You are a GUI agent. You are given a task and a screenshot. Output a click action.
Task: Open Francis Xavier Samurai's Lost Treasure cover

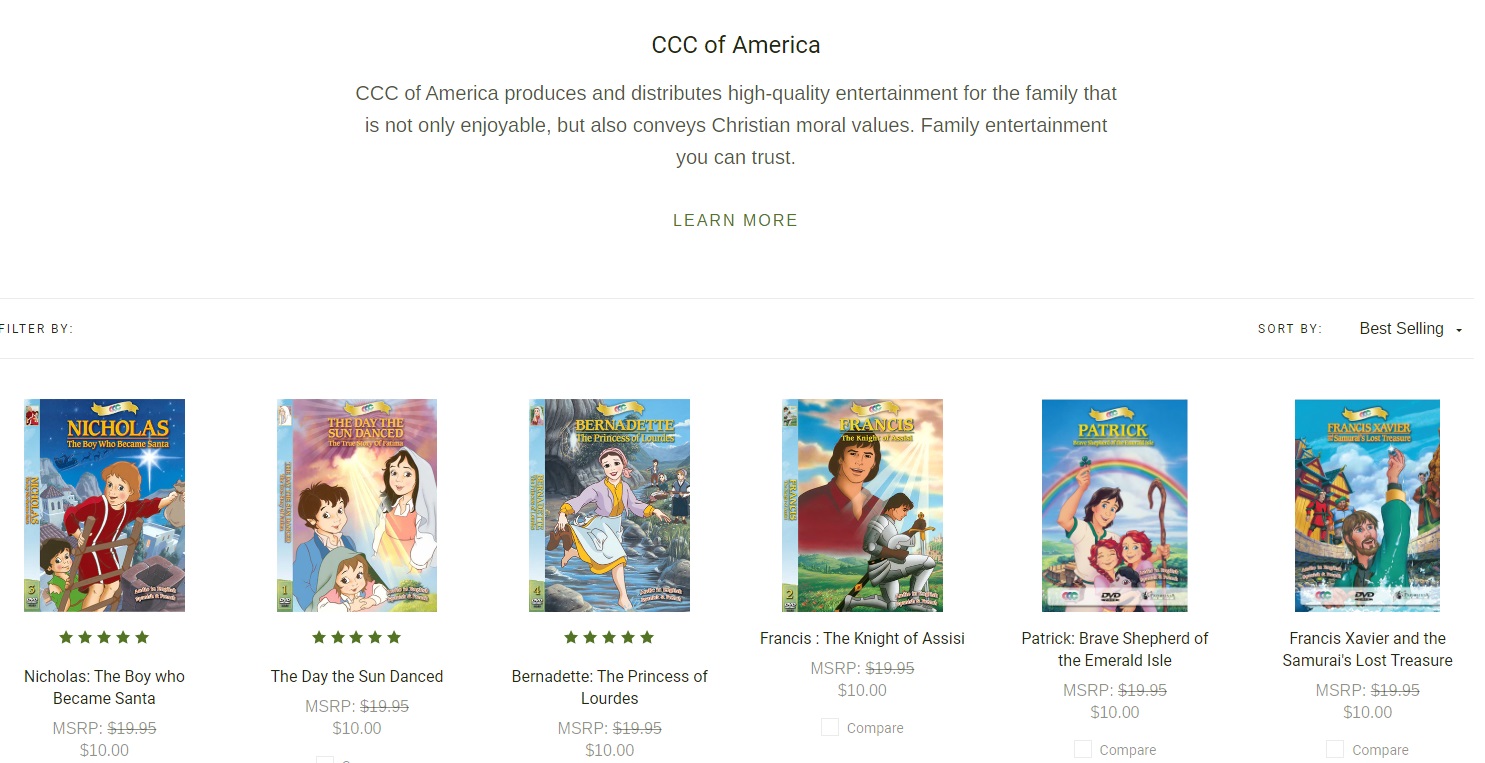[1367, 505]
